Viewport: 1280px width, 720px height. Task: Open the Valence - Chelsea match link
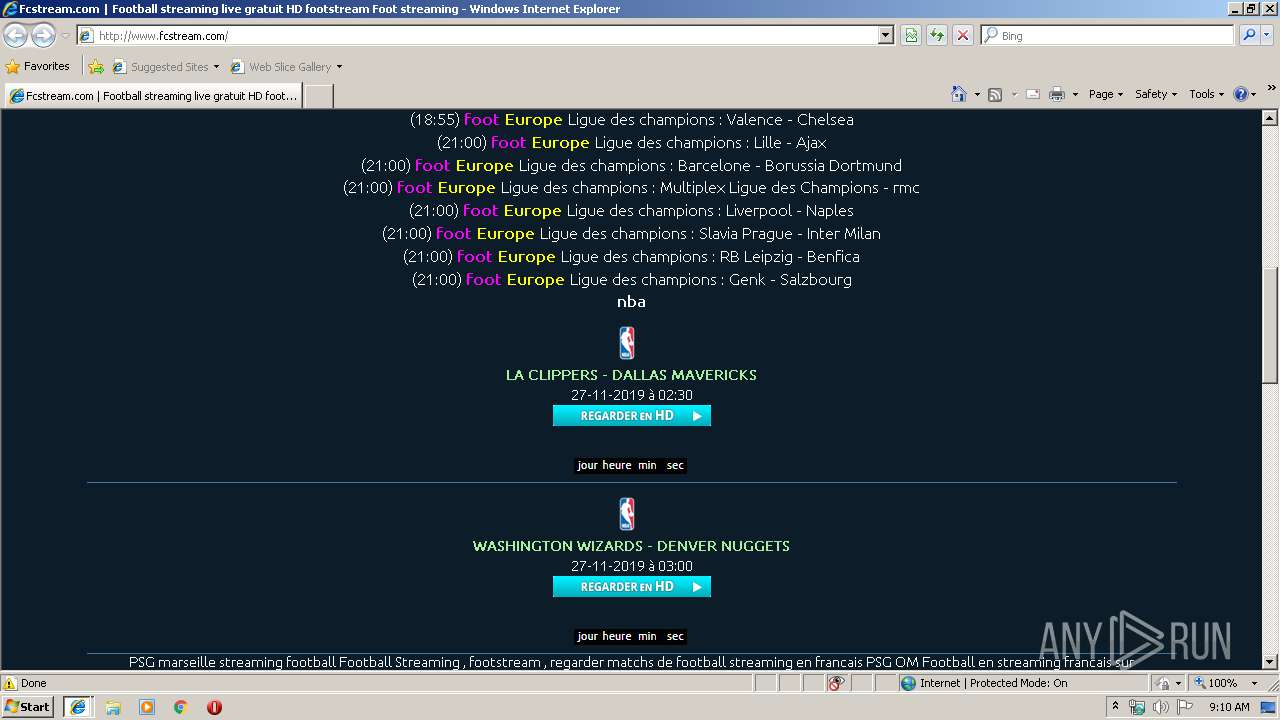coord(631,119)
